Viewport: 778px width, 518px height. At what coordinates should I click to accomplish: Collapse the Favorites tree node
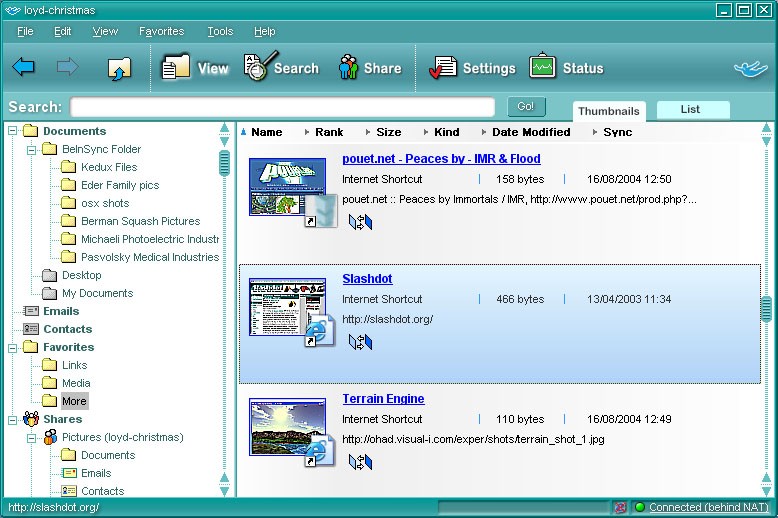(12, 347)
